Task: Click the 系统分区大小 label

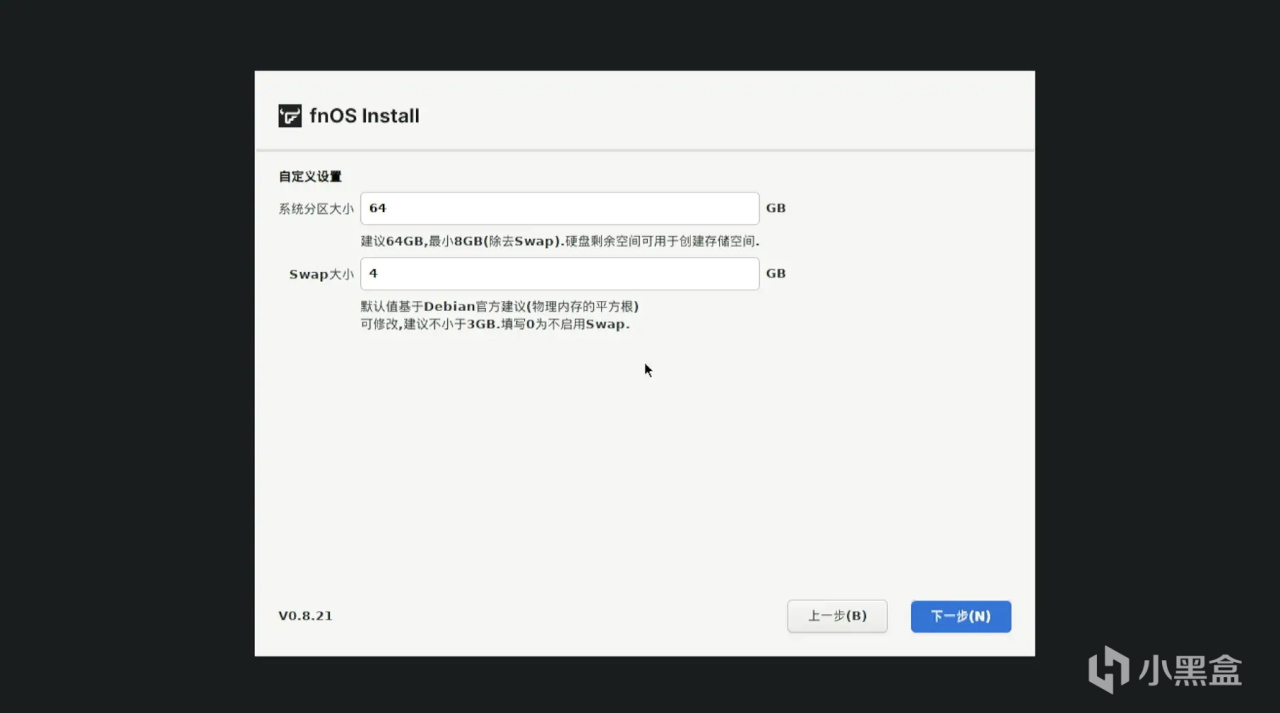Action: [316, 209]
